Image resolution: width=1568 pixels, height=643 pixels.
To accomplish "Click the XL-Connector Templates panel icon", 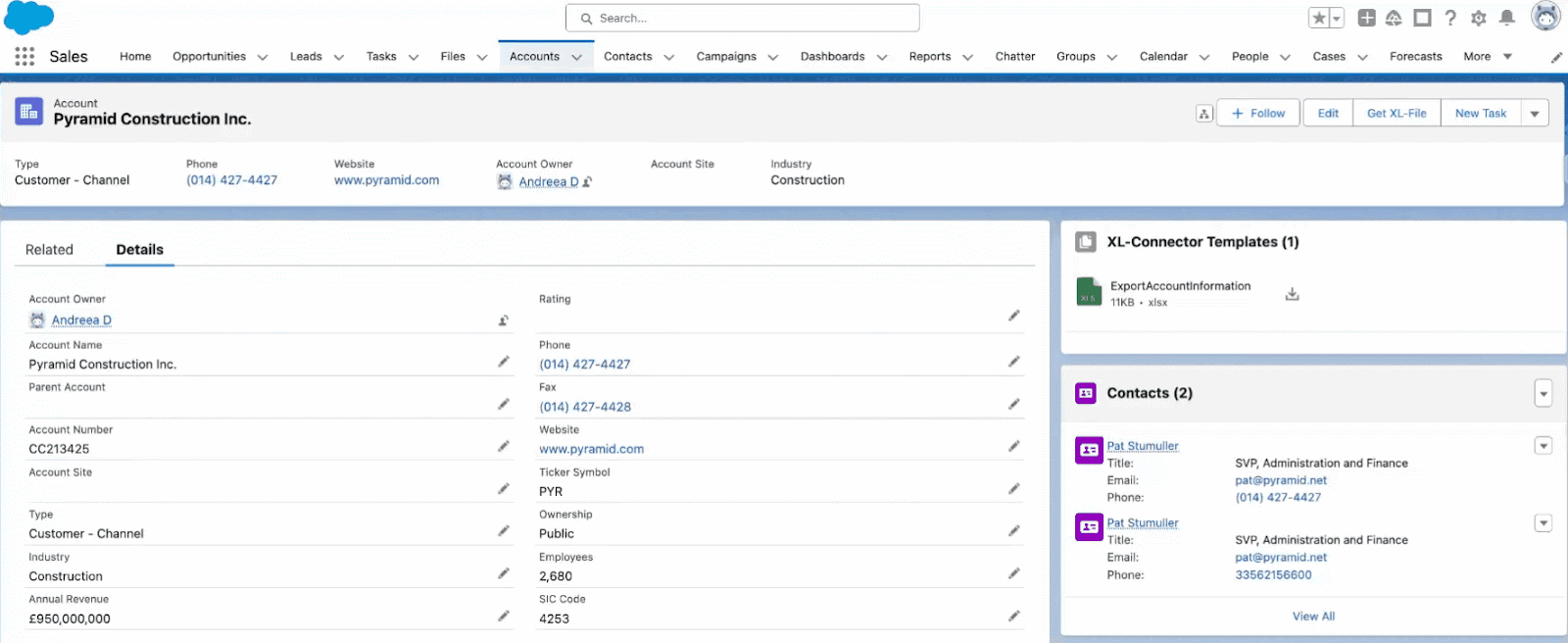I will click(x=1086, y=242).
